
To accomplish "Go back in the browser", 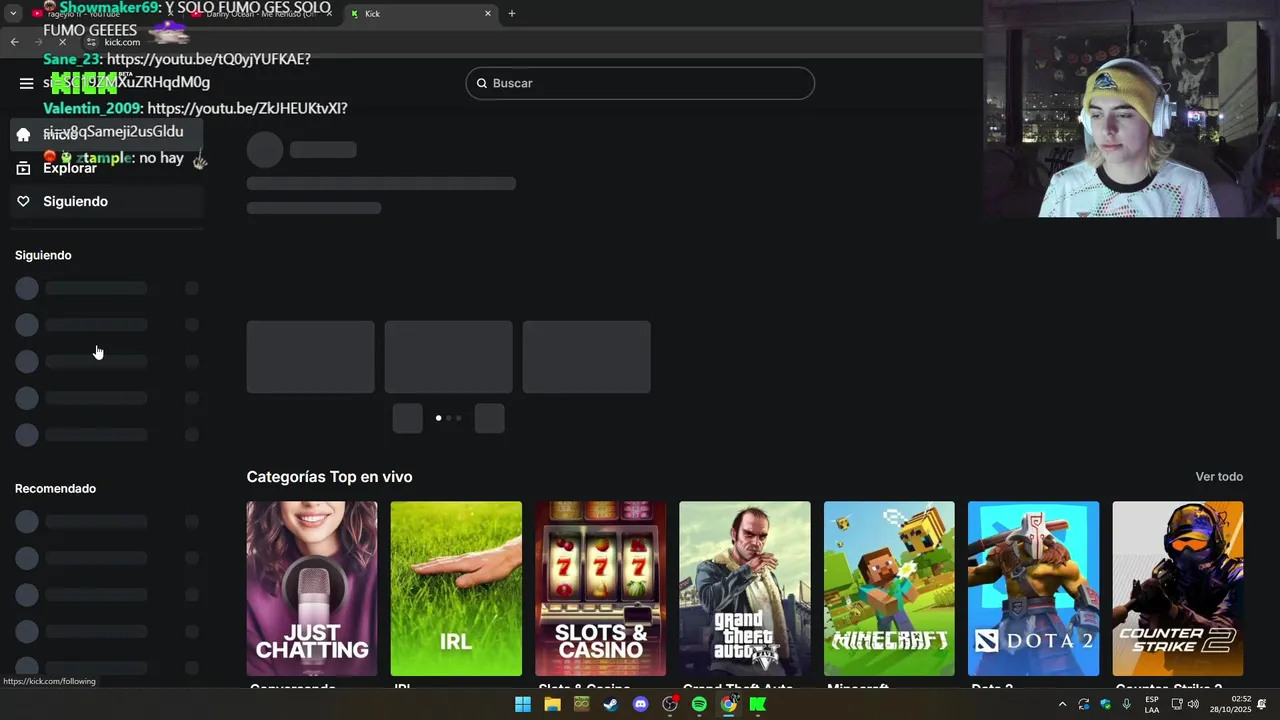I will (x=14, y=42).
